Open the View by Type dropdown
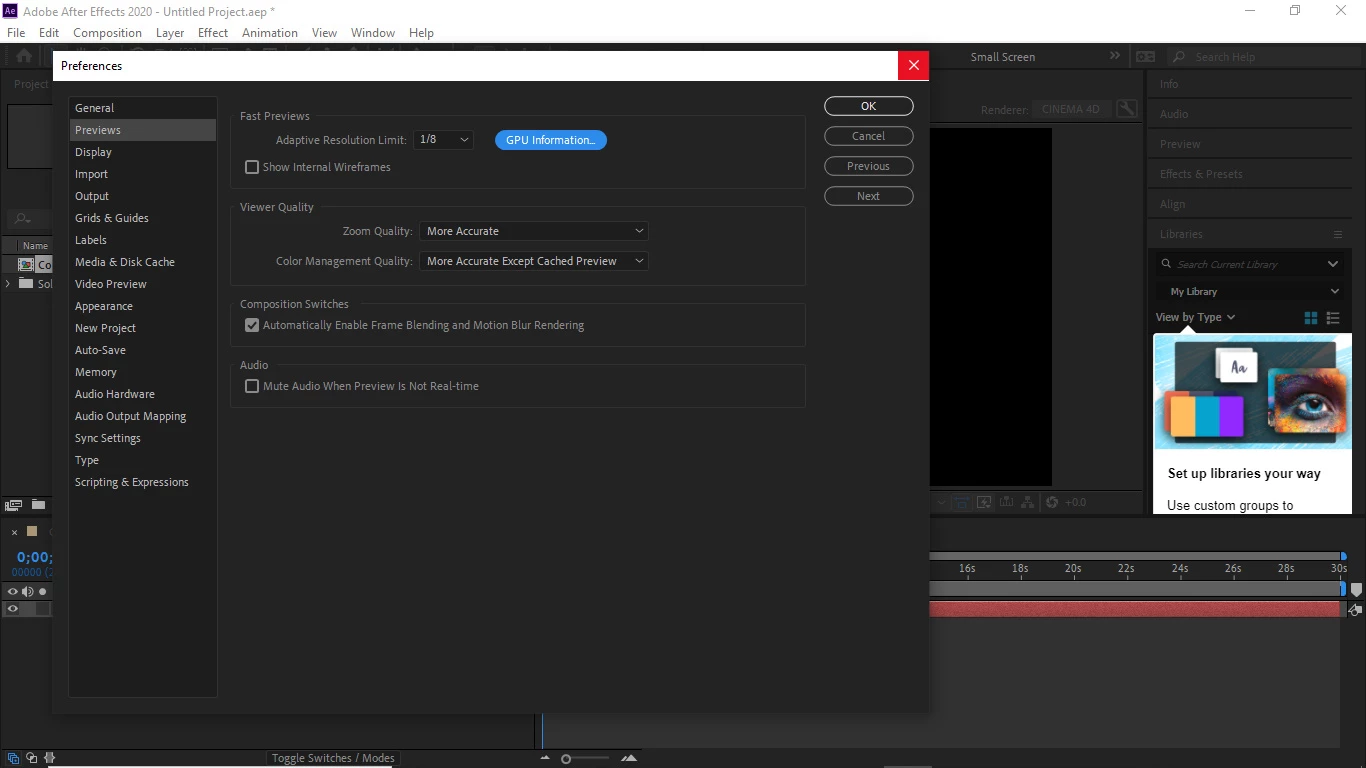The height and width of the screenshot is (768, 1366). pos(1195,317)
